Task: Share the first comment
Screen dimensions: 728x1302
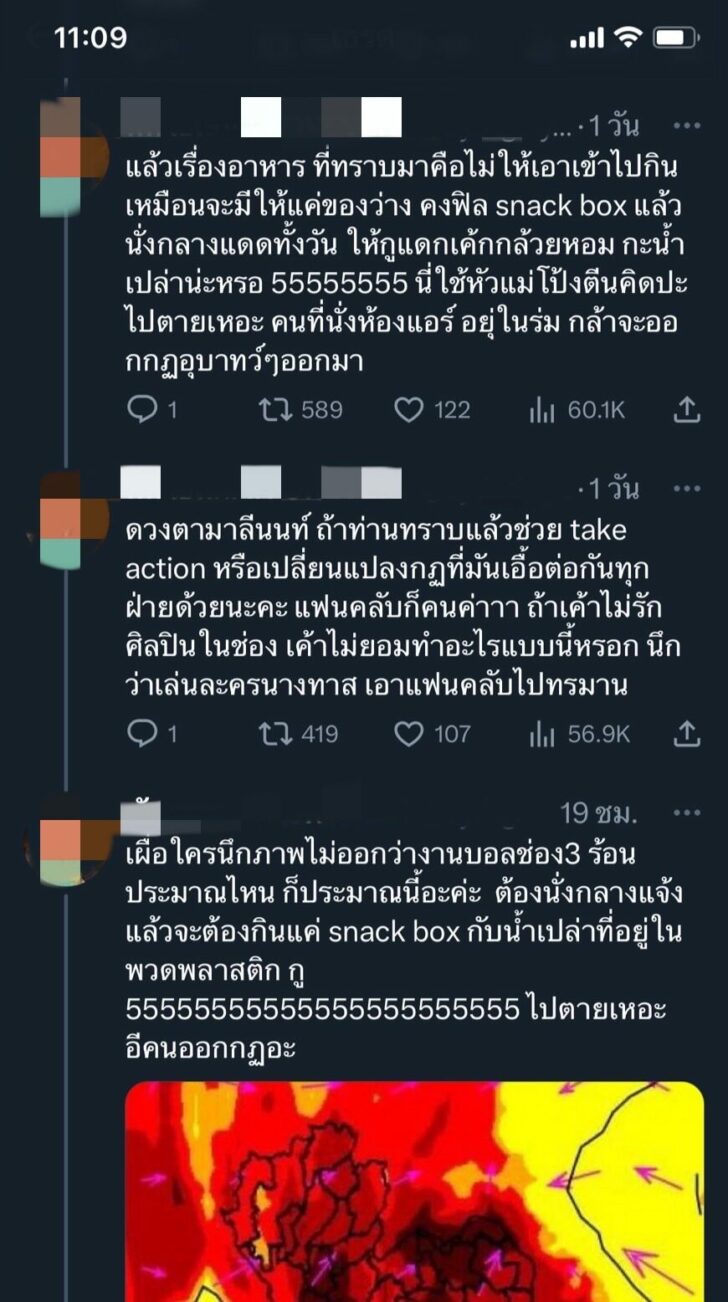Action: click(x=687, y=409)
